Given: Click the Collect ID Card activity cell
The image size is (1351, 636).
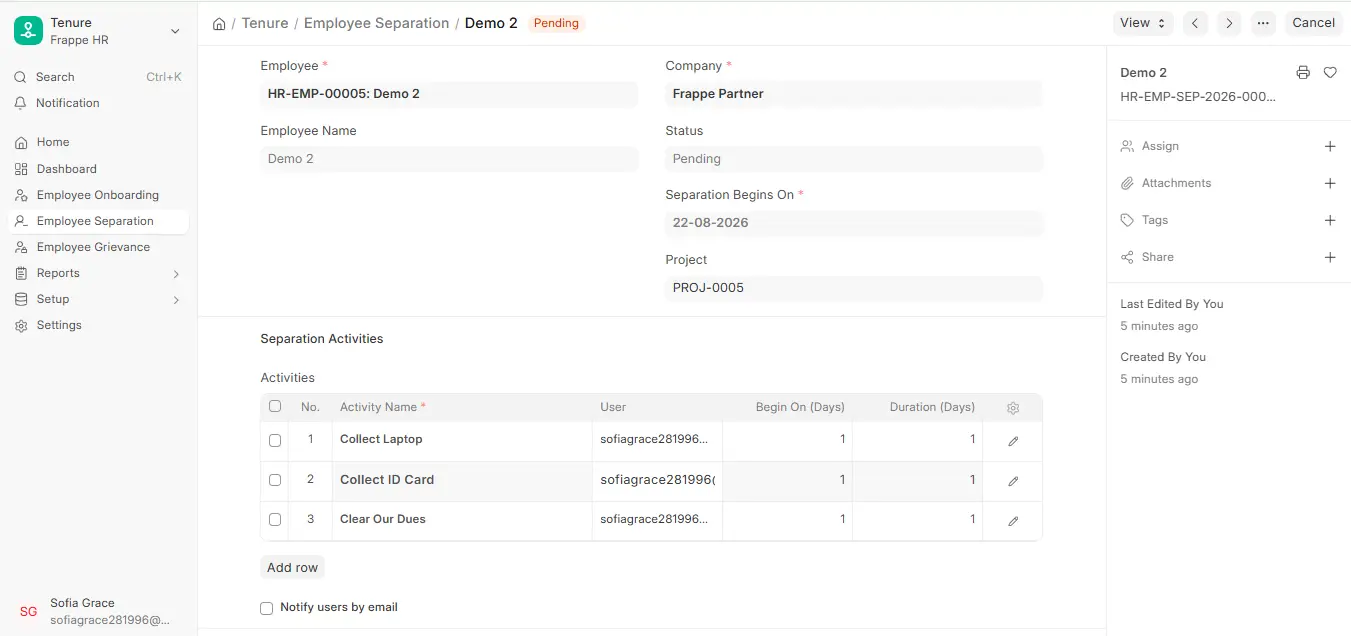Looking at the screenshot, I should tap(462, 480).
